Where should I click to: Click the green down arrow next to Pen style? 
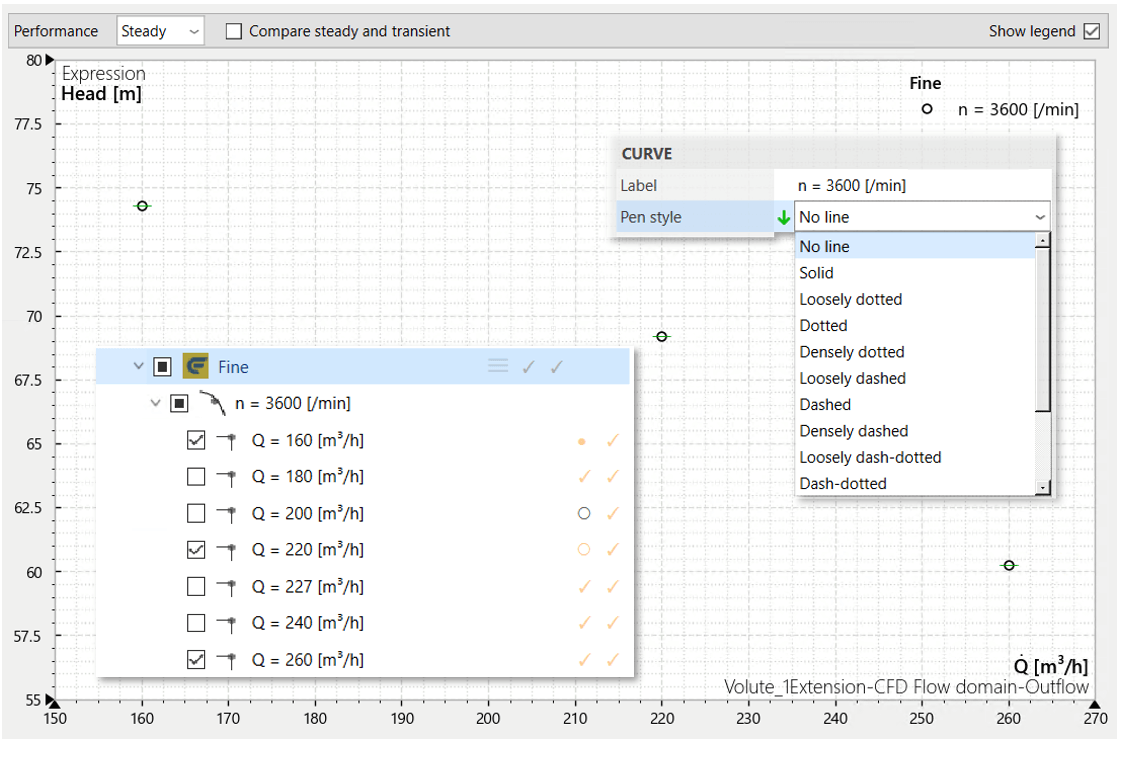click(x=784, y=217)
